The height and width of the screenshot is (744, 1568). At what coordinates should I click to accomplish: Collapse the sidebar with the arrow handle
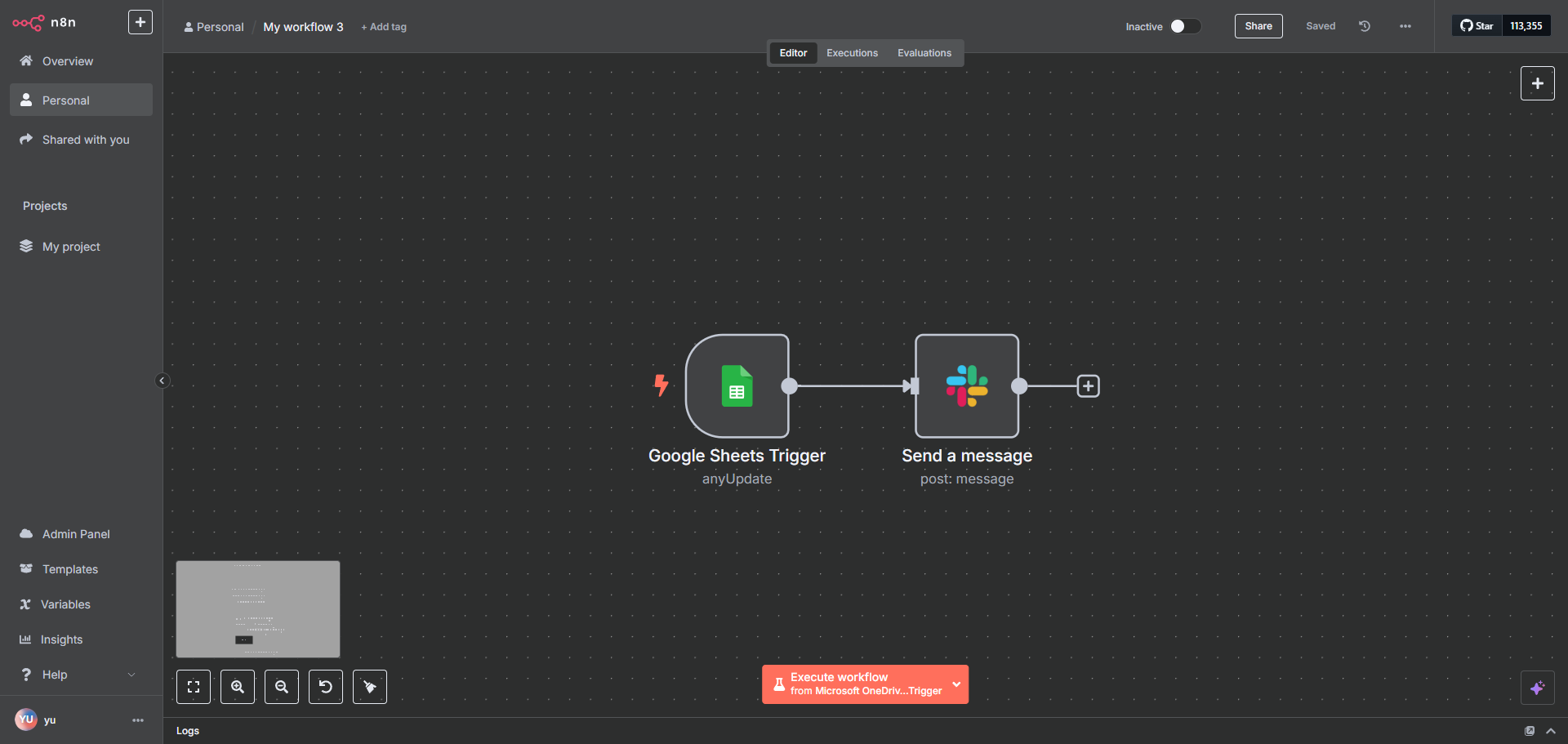[162, 381]
